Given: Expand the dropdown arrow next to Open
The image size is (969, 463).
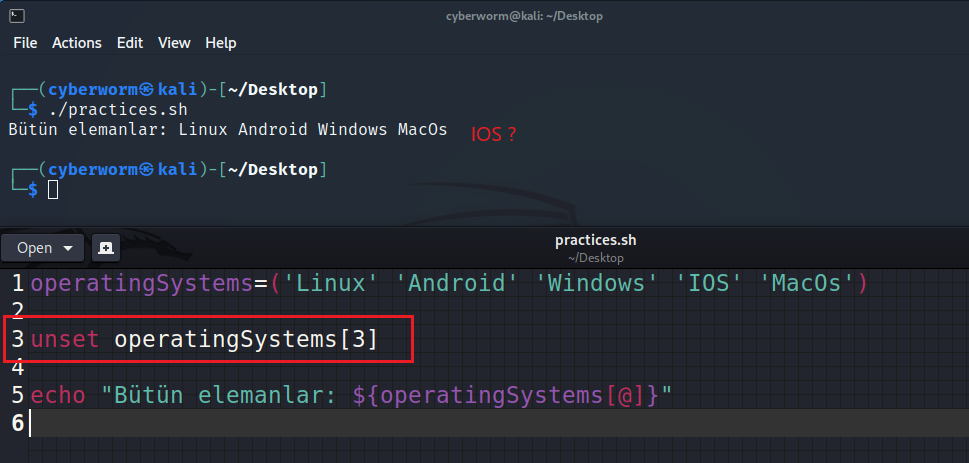Looking at the screenshot, I should click(x=68, y=248).
